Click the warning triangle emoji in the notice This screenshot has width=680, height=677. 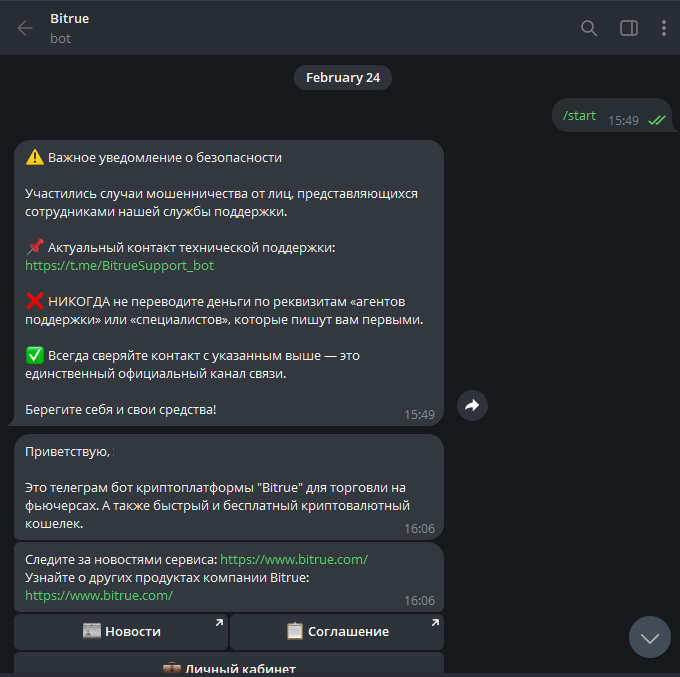pyautogui.click(x=35, y=157)
